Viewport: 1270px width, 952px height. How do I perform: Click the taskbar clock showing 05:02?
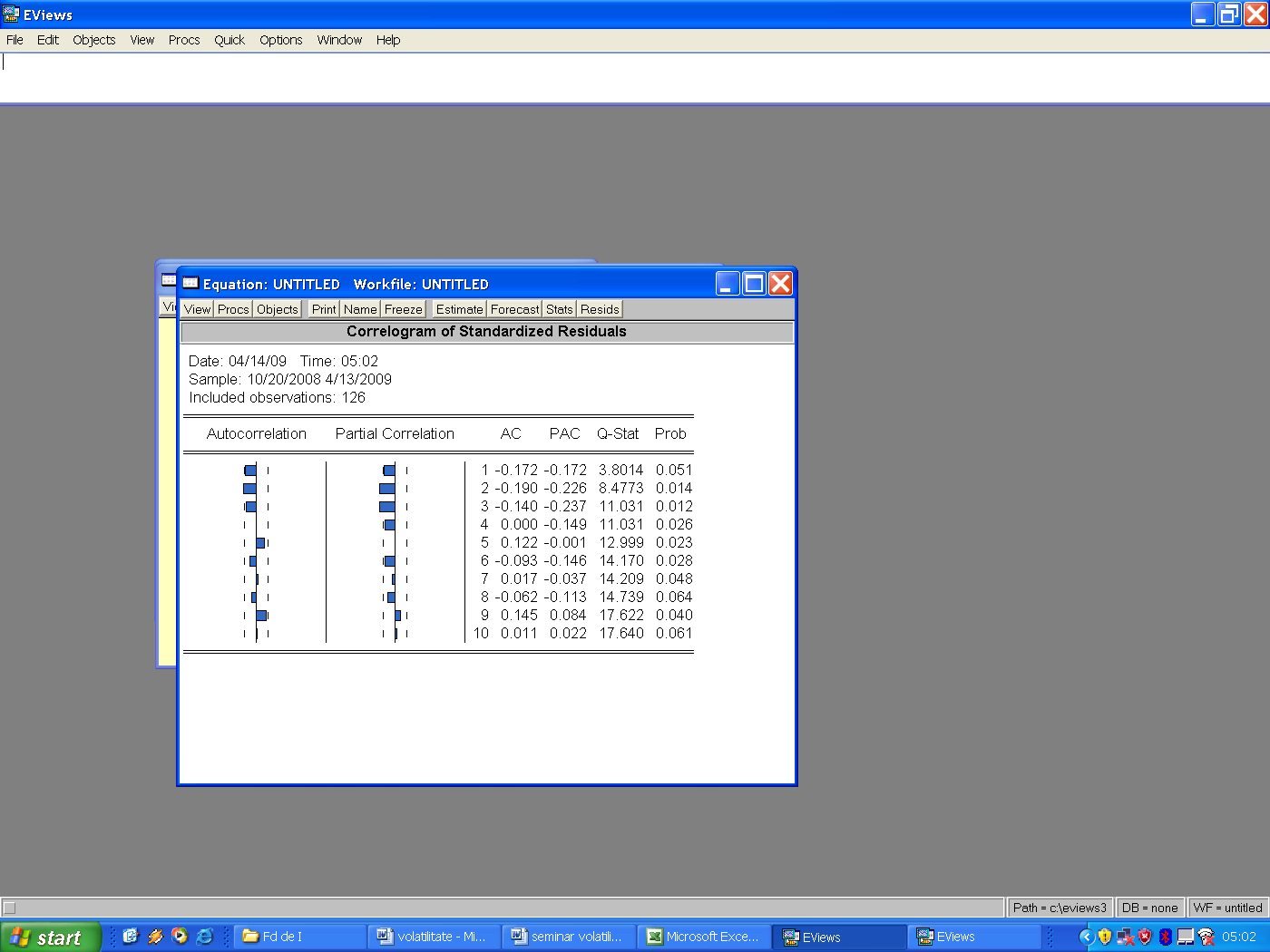(1239, 937)
